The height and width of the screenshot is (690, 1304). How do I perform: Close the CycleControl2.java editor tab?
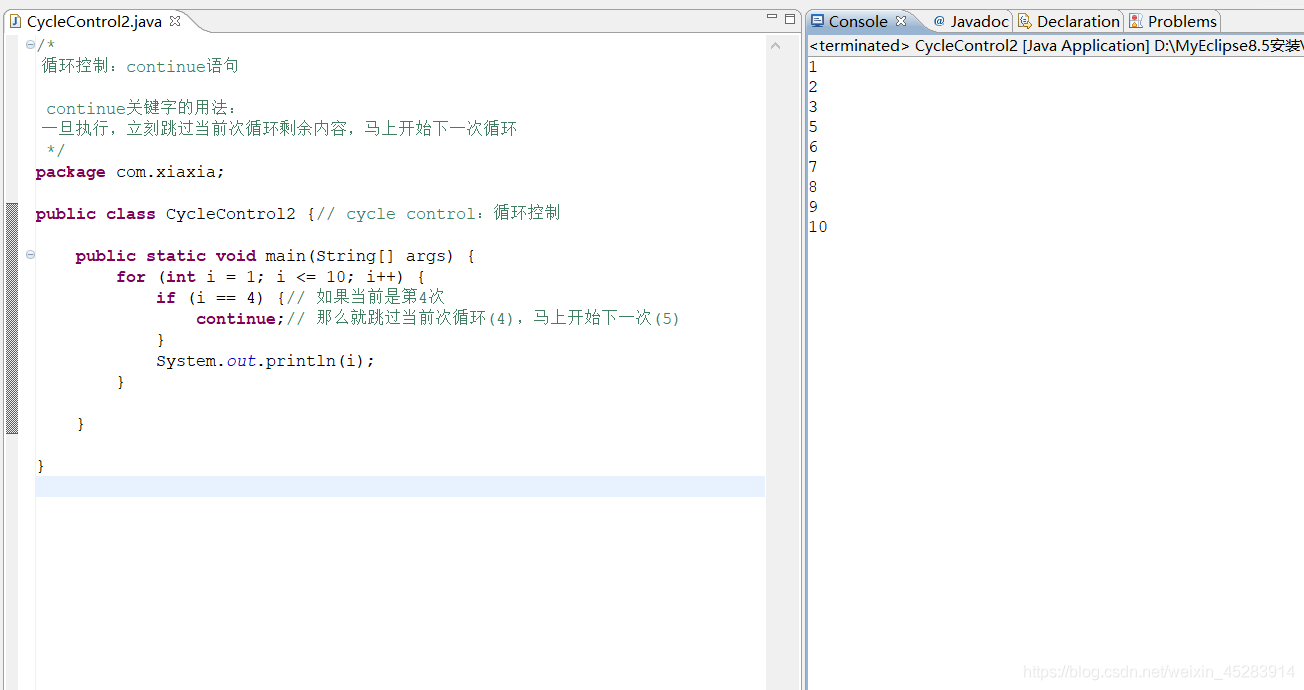click(x=175, y=21)
